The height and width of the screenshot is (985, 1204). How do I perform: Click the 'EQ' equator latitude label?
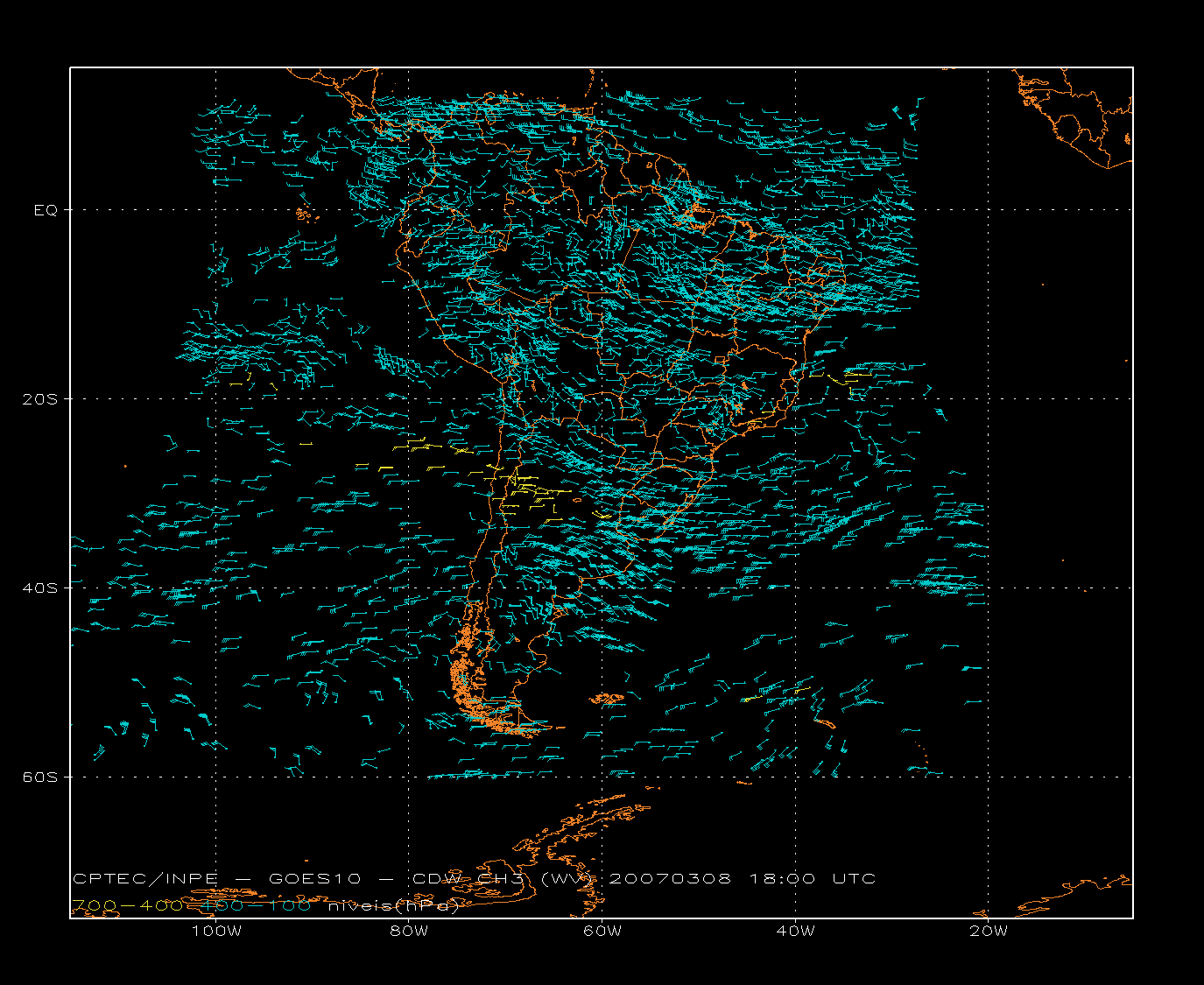click(46, 210)
